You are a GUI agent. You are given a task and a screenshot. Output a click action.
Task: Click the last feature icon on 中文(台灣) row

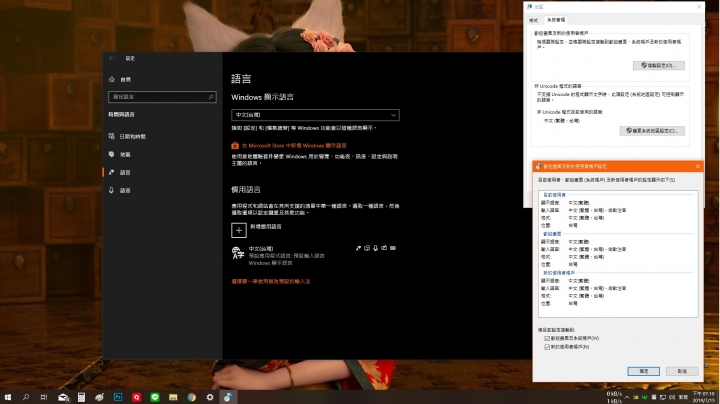393,248
